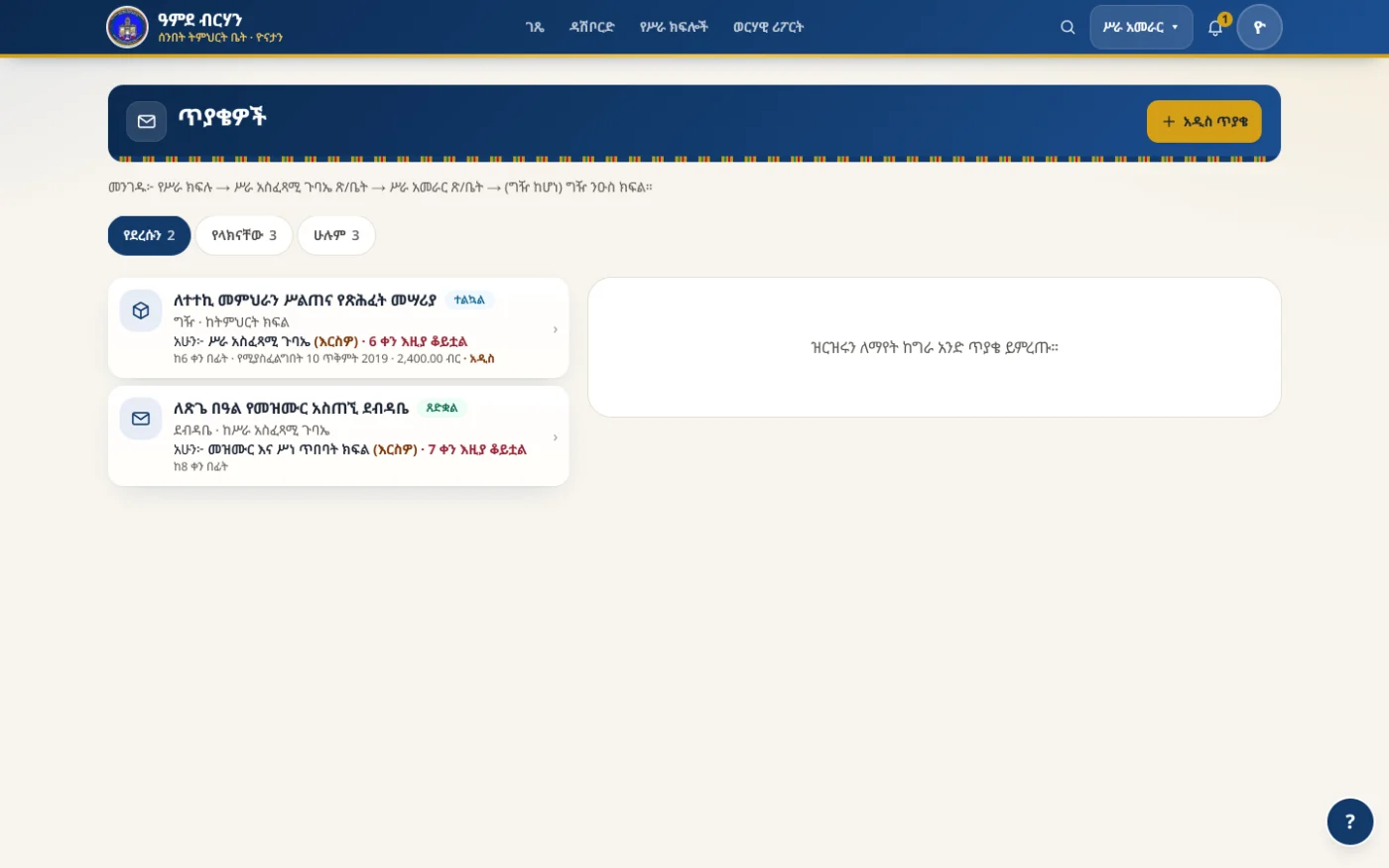1389x868 pixels.
Task: Open the ሥራ አመራር role dropdown
Action: point(1141,27)
